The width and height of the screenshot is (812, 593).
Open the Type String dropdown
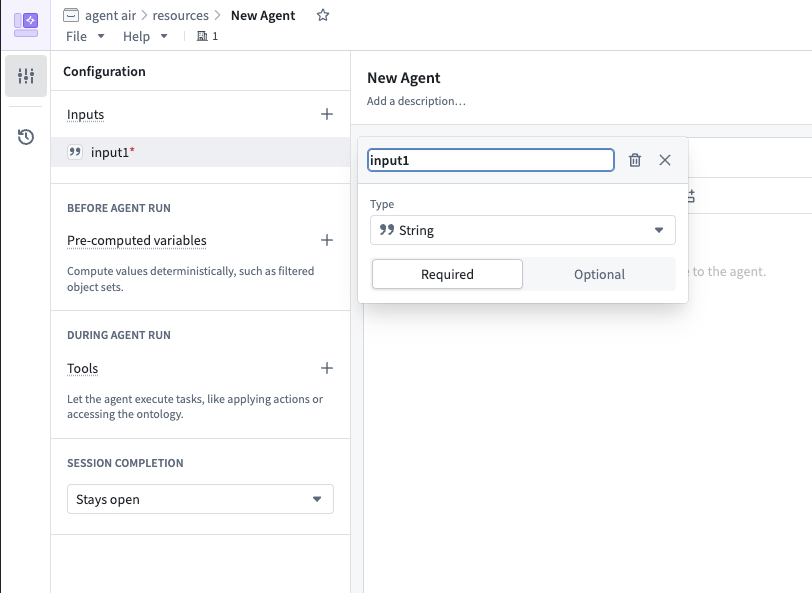[523, 230]
